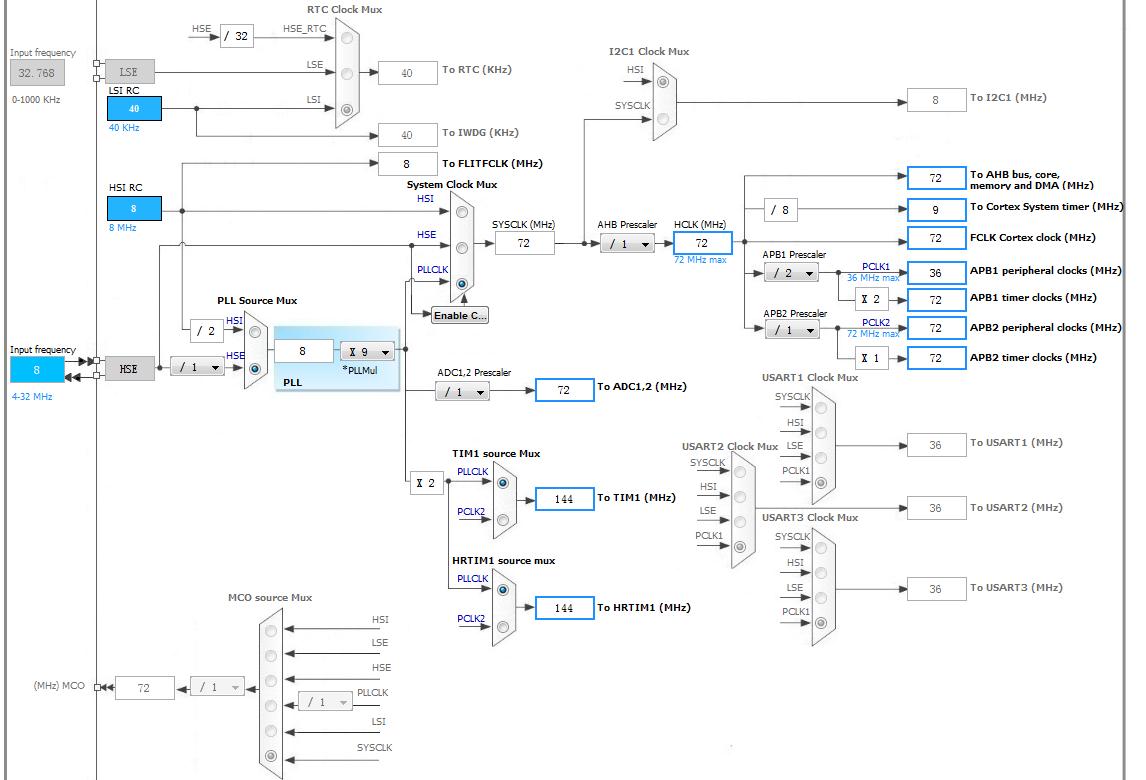Click the Enable CSS button
The width and height of the screenshot is (1146, 780).
[x=460, y=316]
